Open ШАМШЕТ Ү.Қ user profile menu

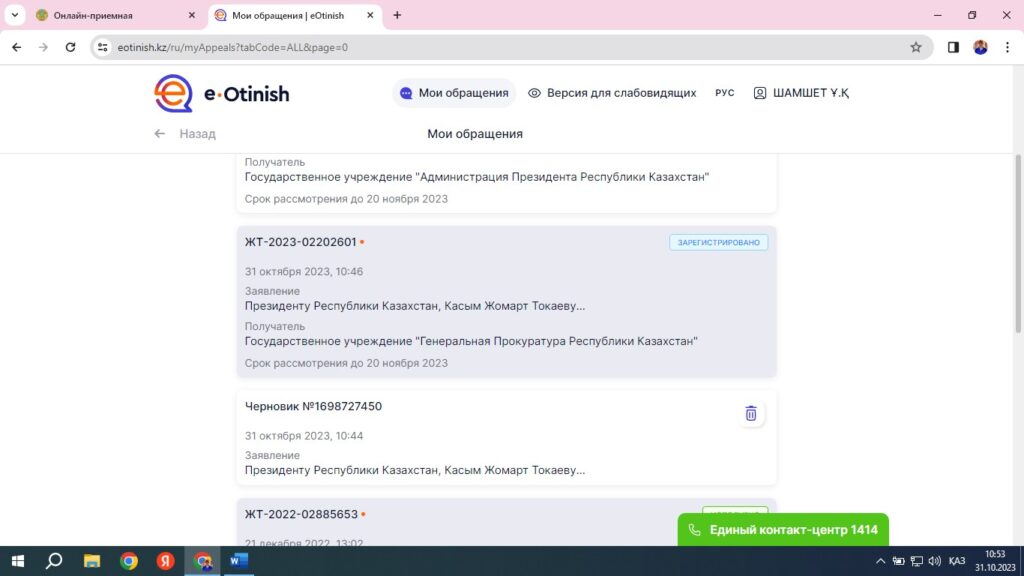pos(801,93)
